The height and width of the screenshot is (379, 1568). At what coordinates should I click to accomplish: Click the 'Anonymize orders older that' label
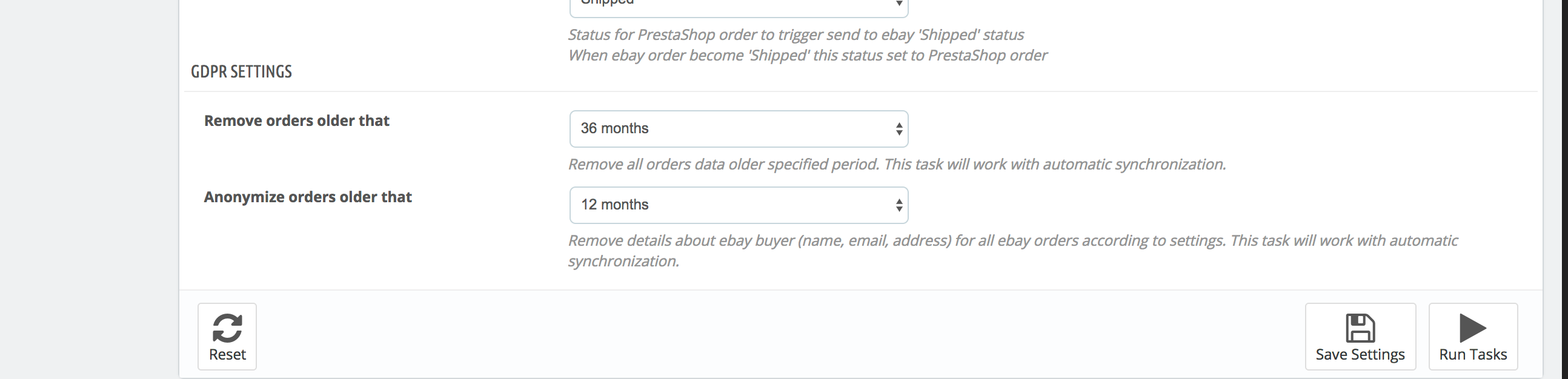coord(307,197)
